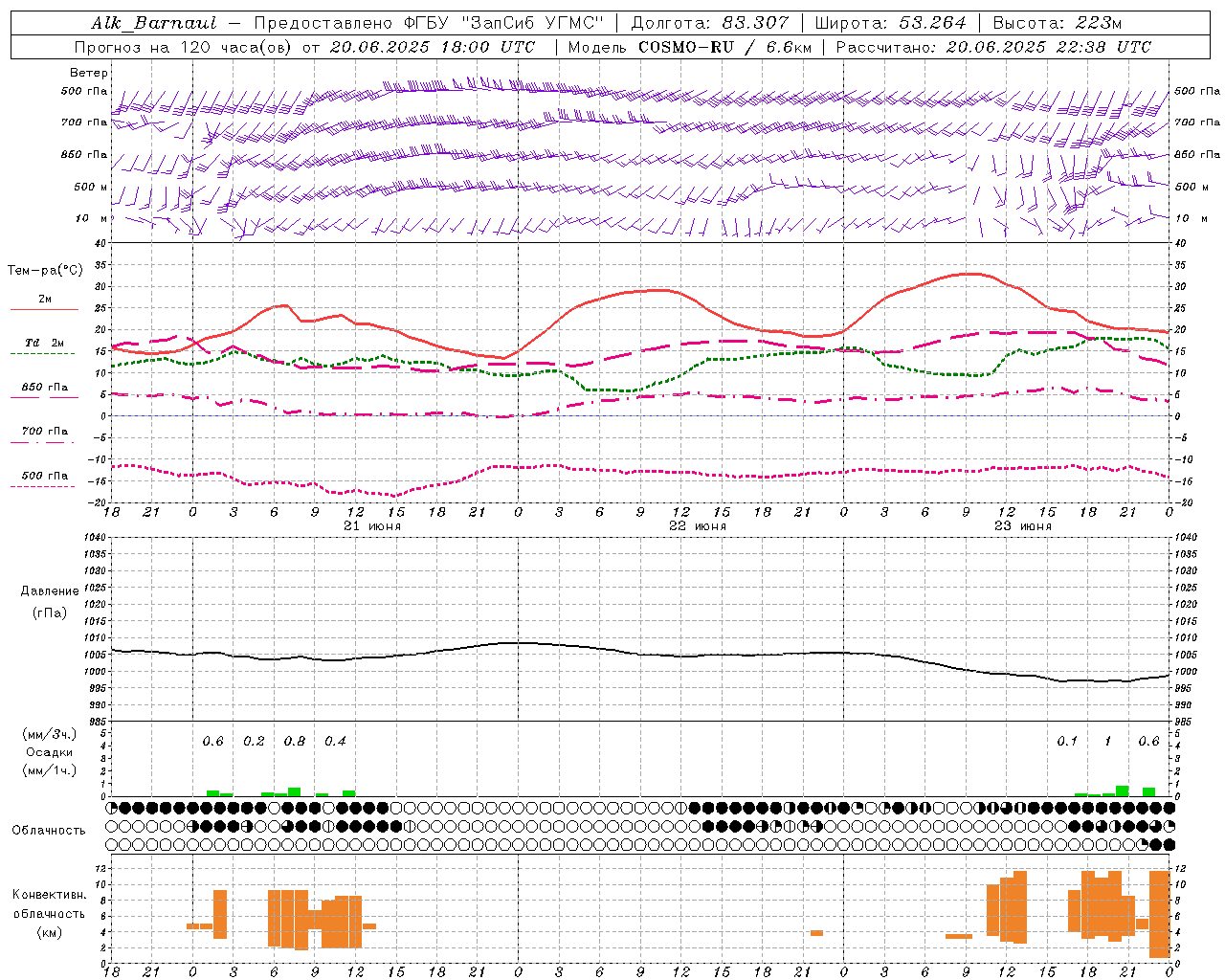
Task: Click the Прогноз на 120 часа(ов) text
Action: (x=184, y=47)
